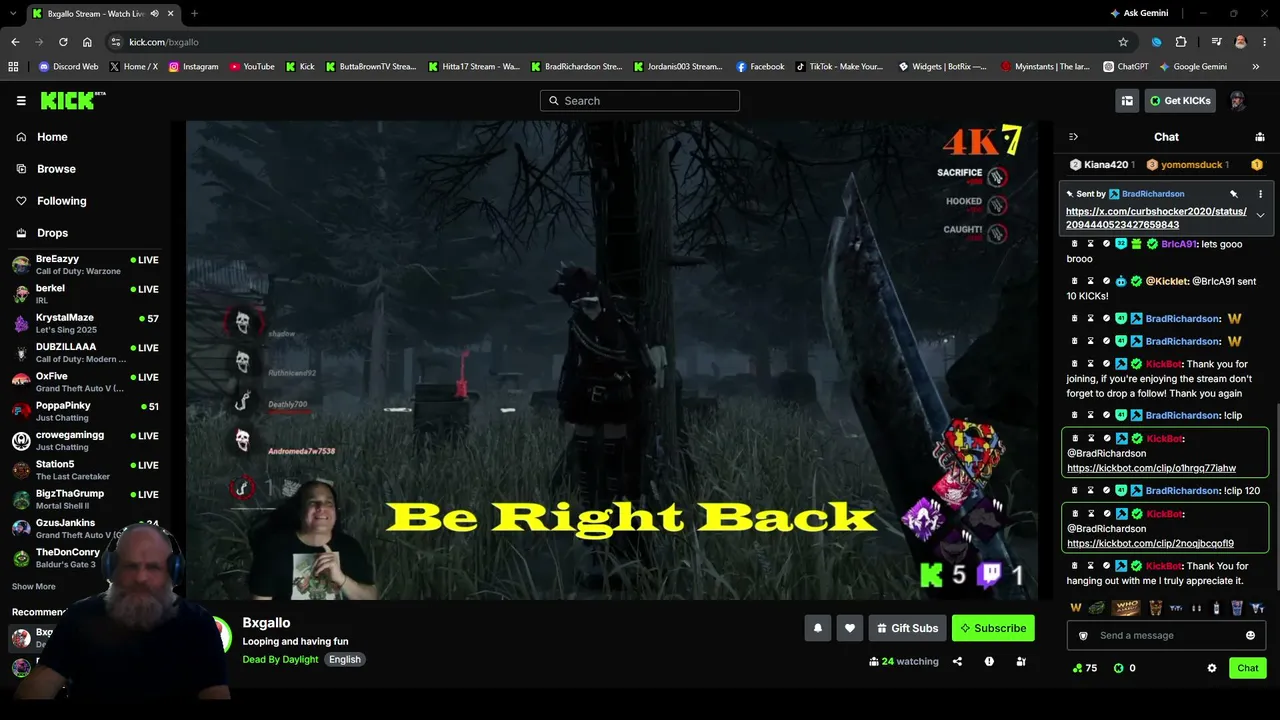This screenshot has width=1280, height=720.
Task: Bookmark this page with the star
Action: click(1123, 42)
